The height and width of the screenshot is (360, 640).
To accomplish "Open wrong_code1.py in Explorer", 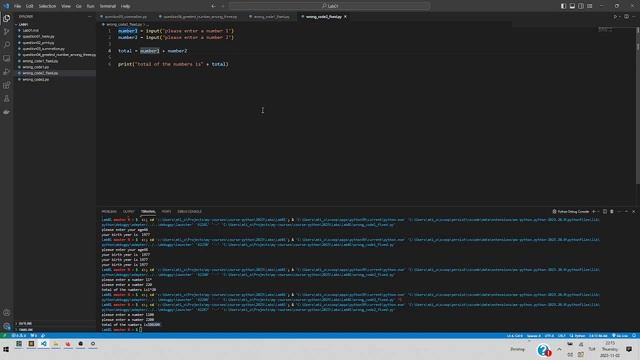I will [x=36, y=67].
